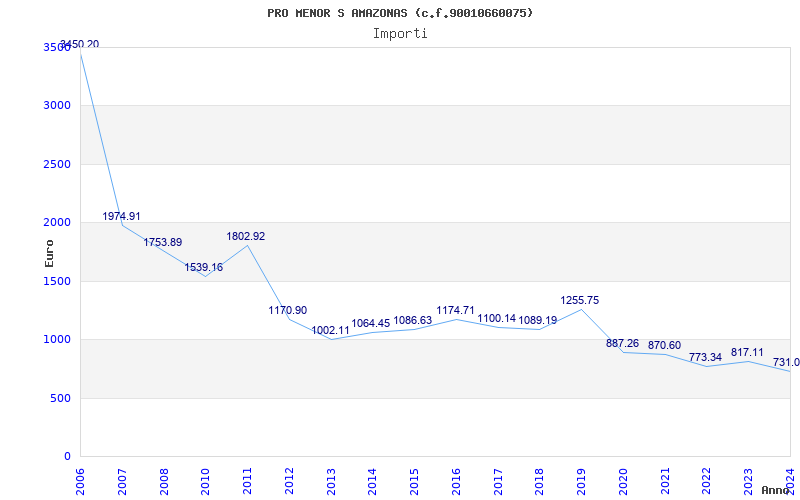Image resolution: width=800 pixels, height=500 pixels.
Task: Select the 773.34 data label
Action: coord(706,357)
